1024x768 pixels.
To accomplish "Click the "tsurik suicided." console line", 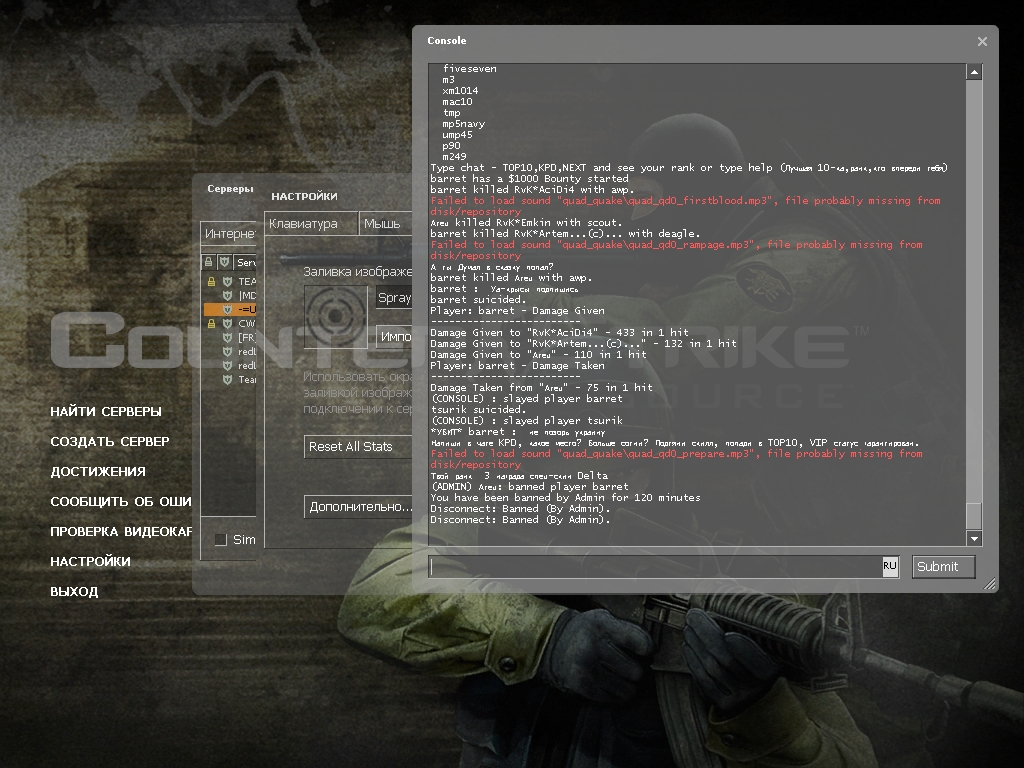I will (477, 409).
